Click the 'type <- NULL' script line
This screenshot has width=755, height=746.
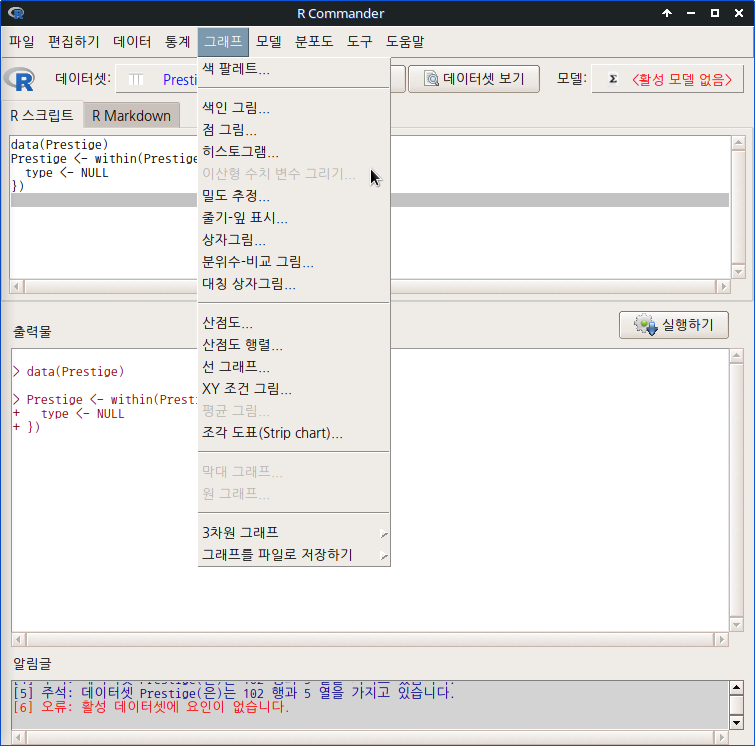pos(67,172)
